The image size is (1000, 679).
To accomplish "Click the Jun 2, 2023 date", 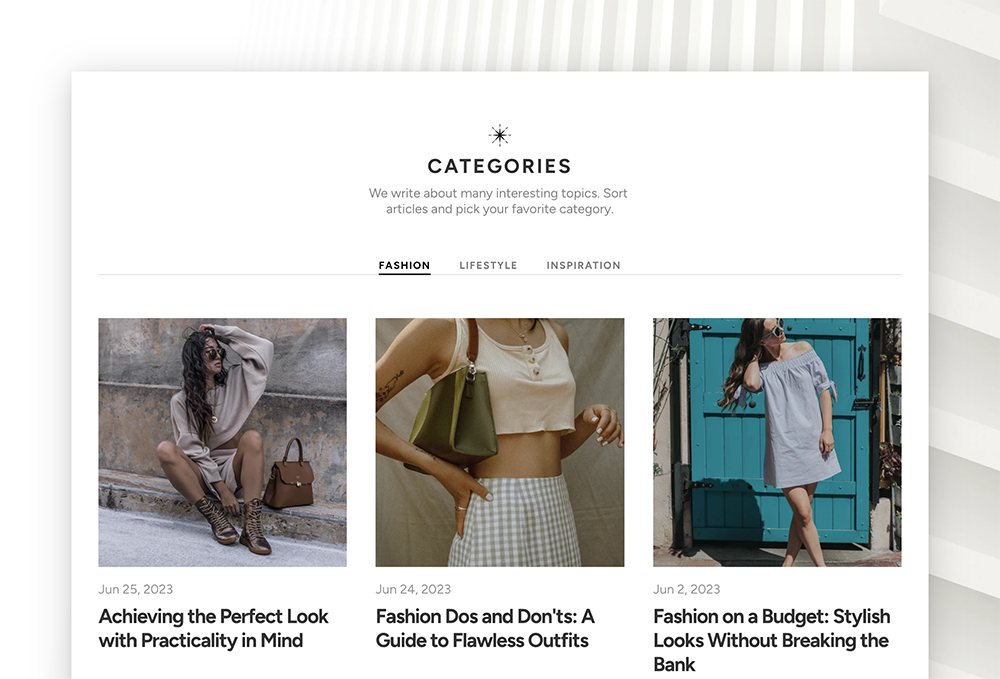I will coord(686,589).
